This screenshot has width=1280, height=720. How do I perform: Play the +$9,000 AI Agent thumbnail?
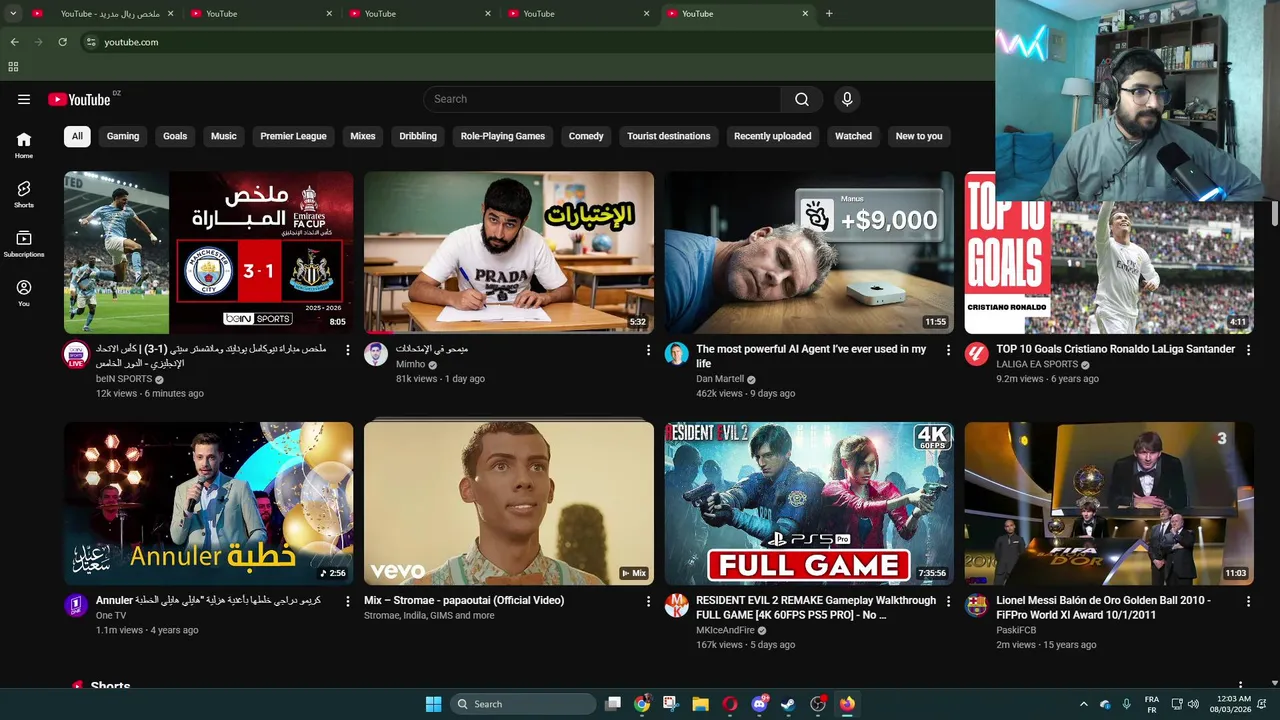(x=809, y=252)
